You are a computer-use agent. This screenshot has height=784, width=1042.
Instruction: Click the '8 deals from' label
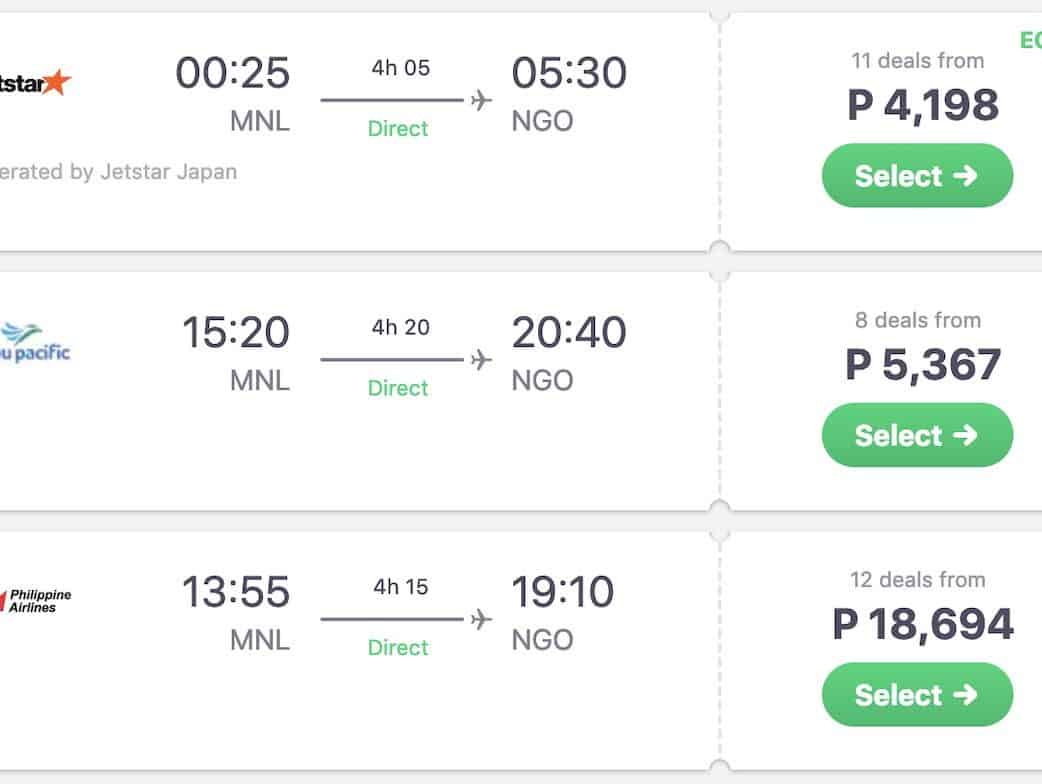(918, 321)
